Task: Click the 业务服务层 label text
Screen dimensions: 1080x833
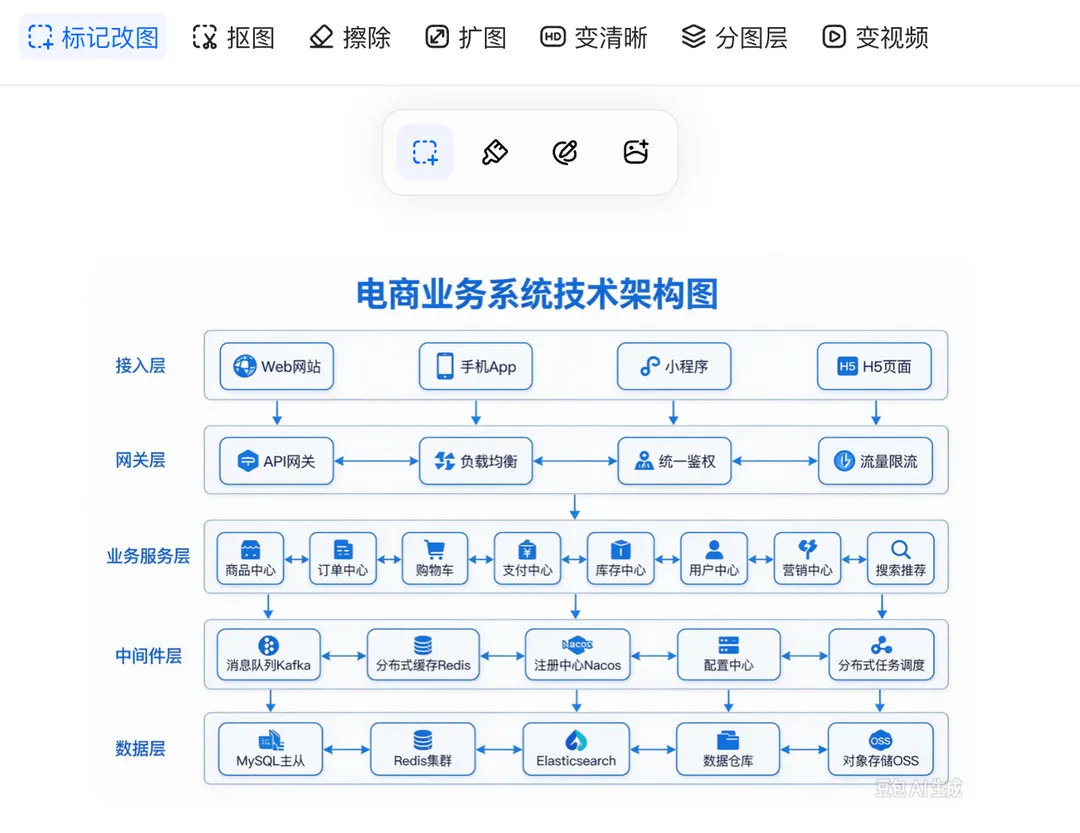Action: [148, 556]
